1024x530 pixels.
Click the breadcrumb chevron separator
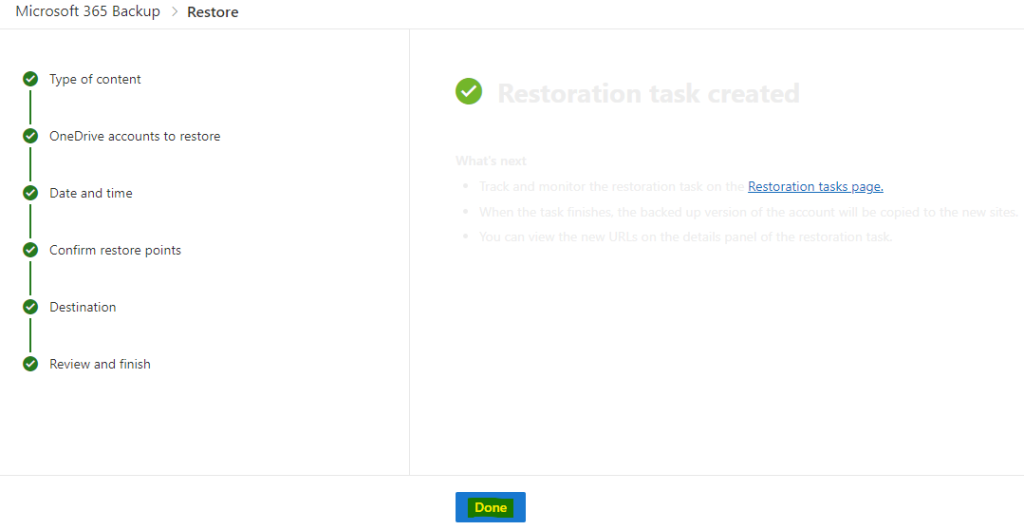[x=174, y=12]
